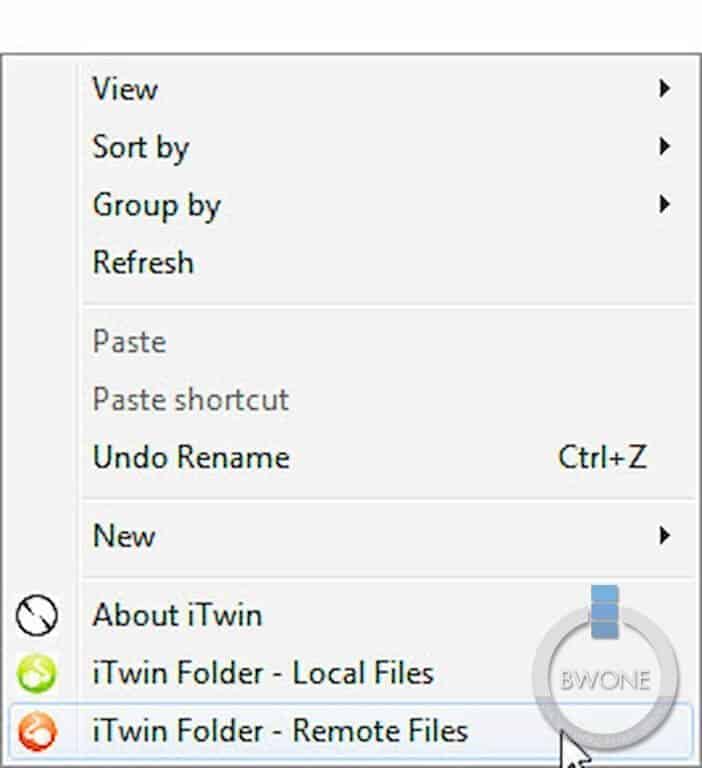Click the black circular About iTwin icon
This screenshot has width=702, height=768.
tap(37, 615)
